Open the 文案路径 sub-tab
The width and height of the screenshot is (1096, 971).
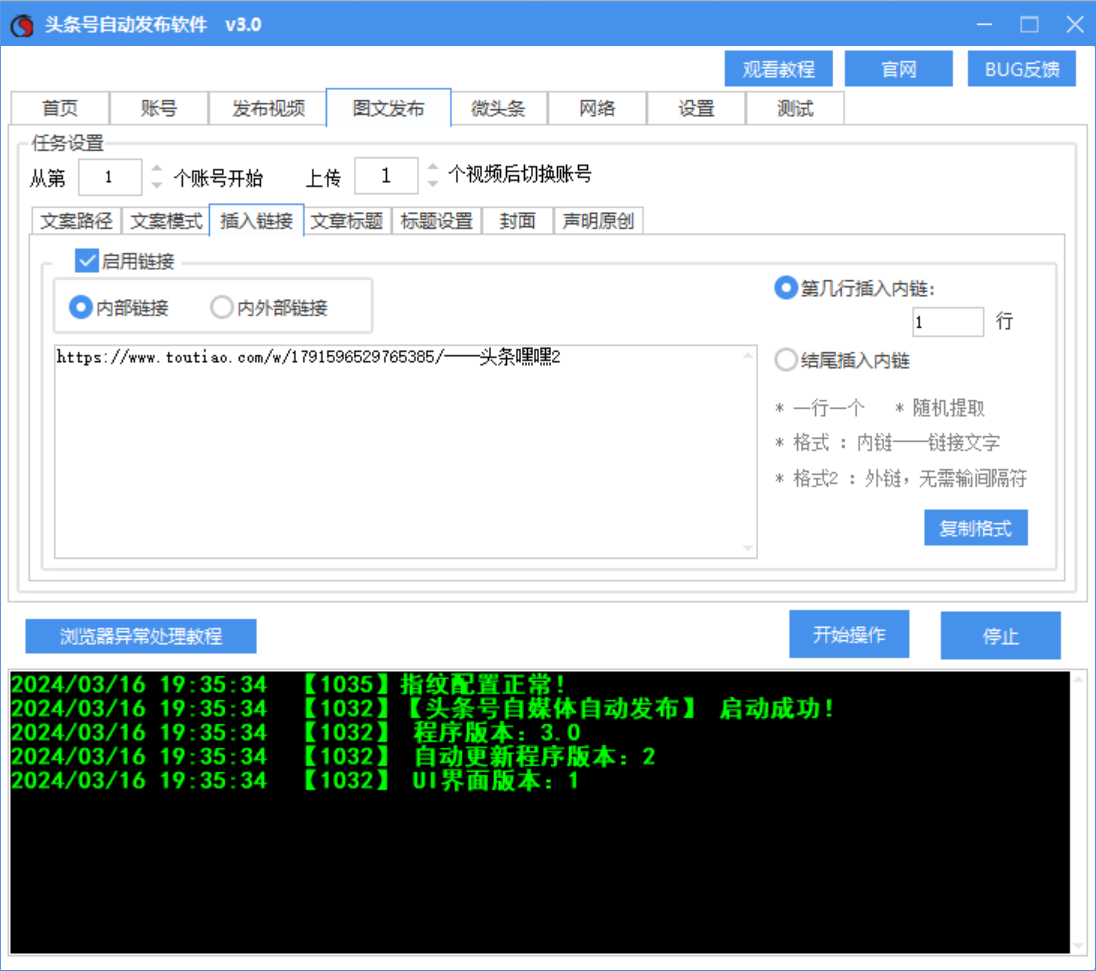(x=76, y=221)
